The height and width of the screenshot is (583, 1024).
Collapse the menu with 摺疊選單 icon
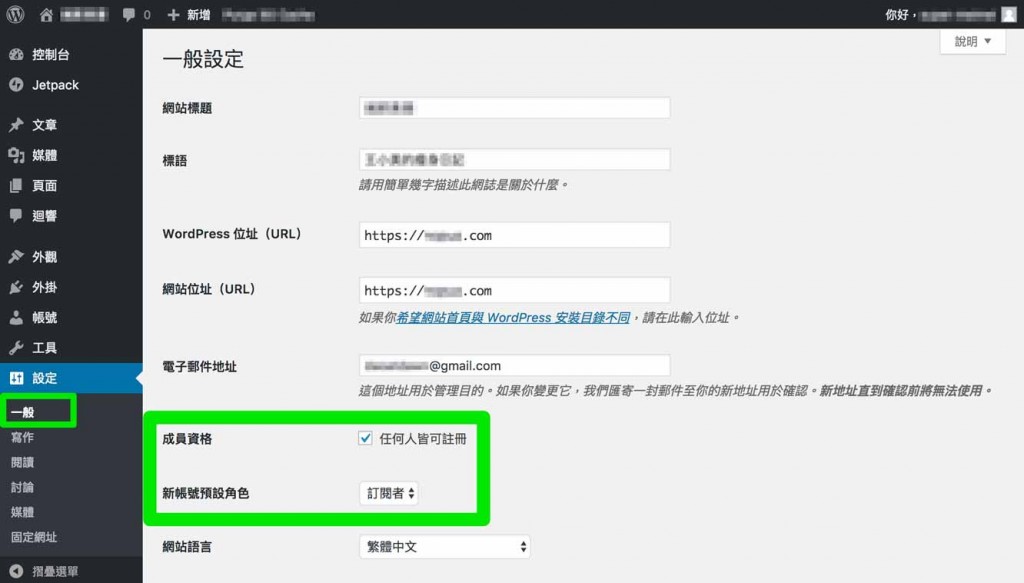[x=16, y=571]
